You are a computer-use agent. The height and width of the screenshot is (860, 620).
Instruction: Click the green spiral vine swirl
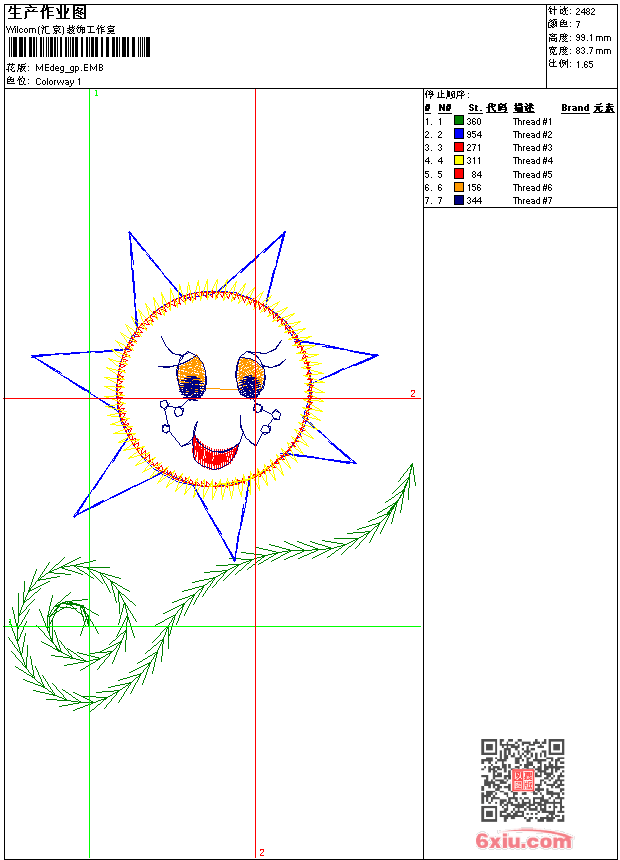(x=72, y=630)
